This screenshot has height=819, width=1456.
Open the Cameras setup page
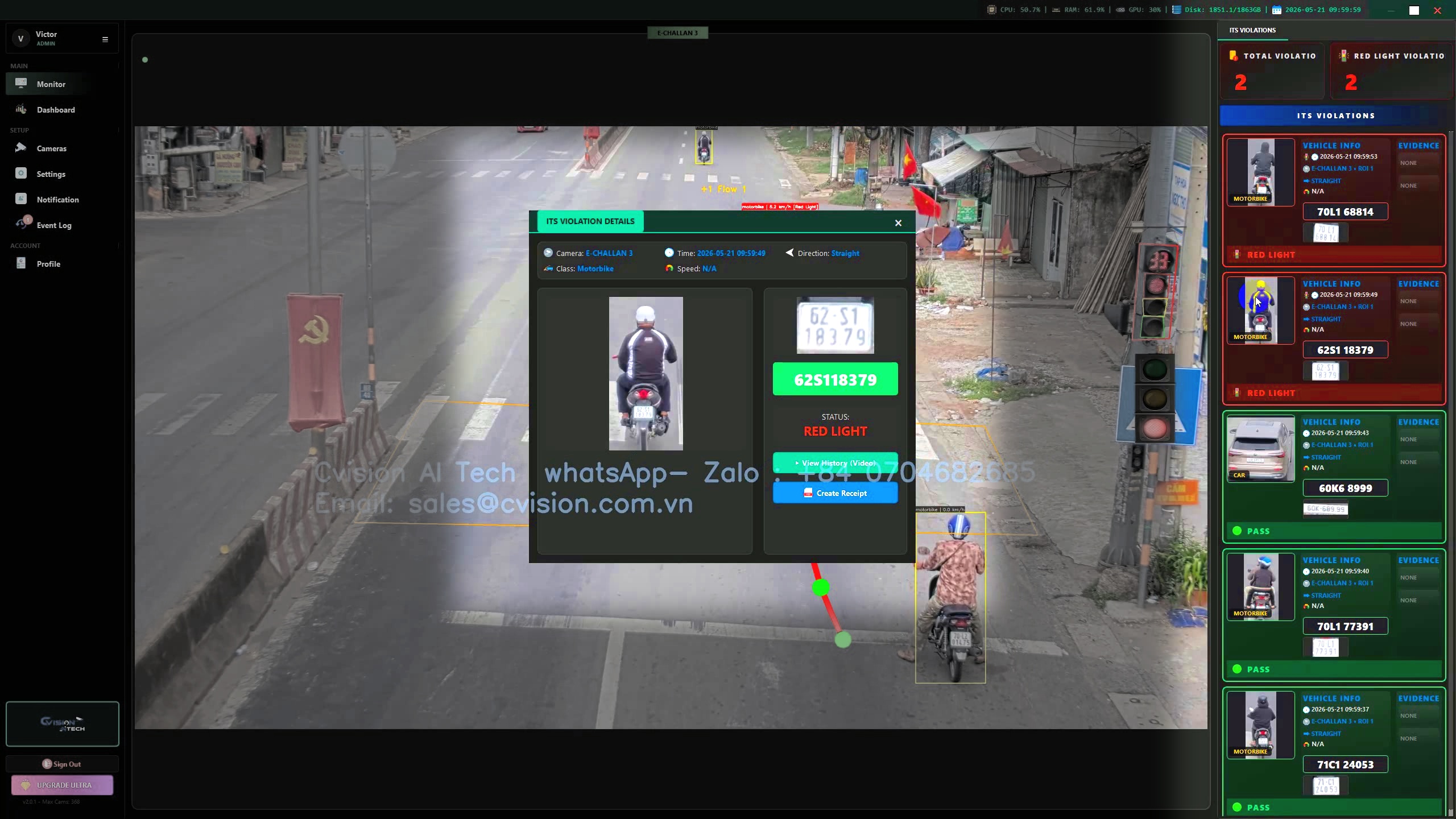[62, 148]
